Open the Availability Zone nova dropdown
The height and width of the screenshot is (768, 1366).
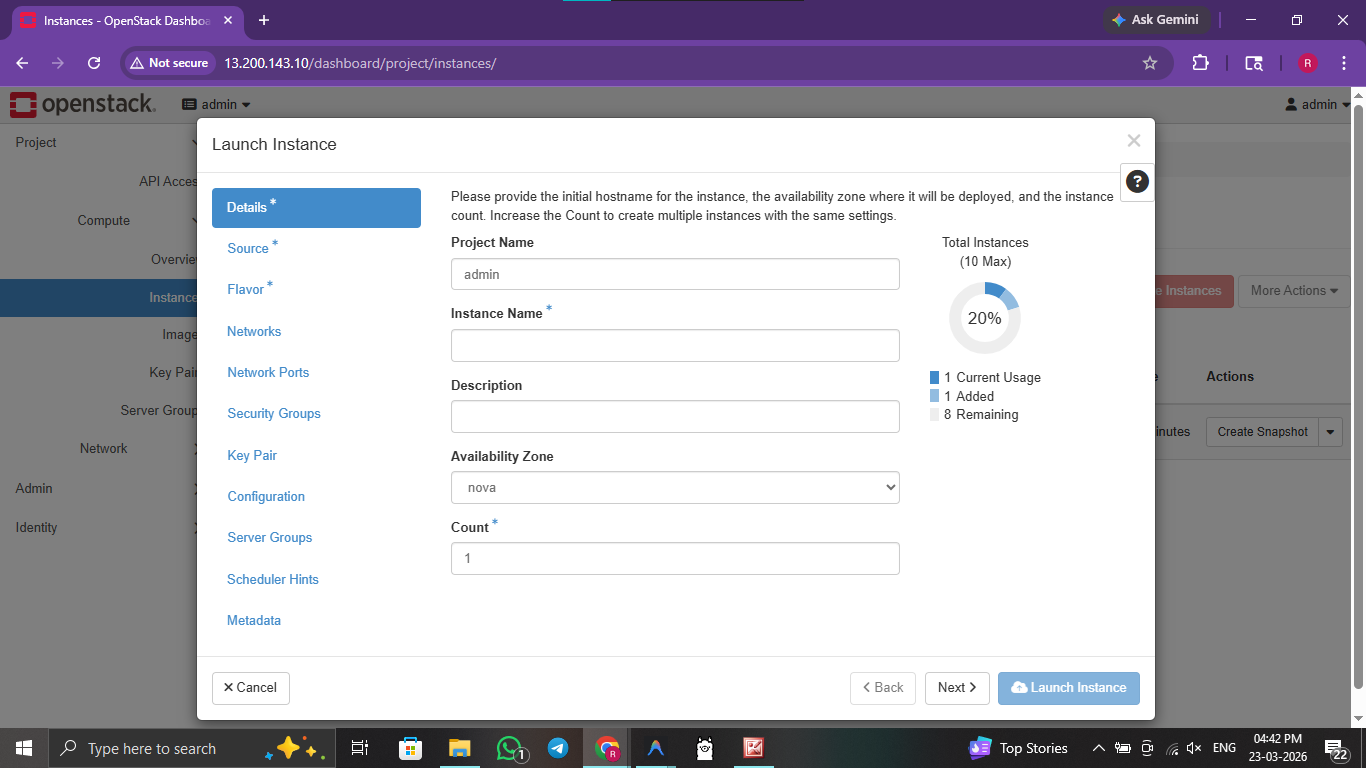675,487
